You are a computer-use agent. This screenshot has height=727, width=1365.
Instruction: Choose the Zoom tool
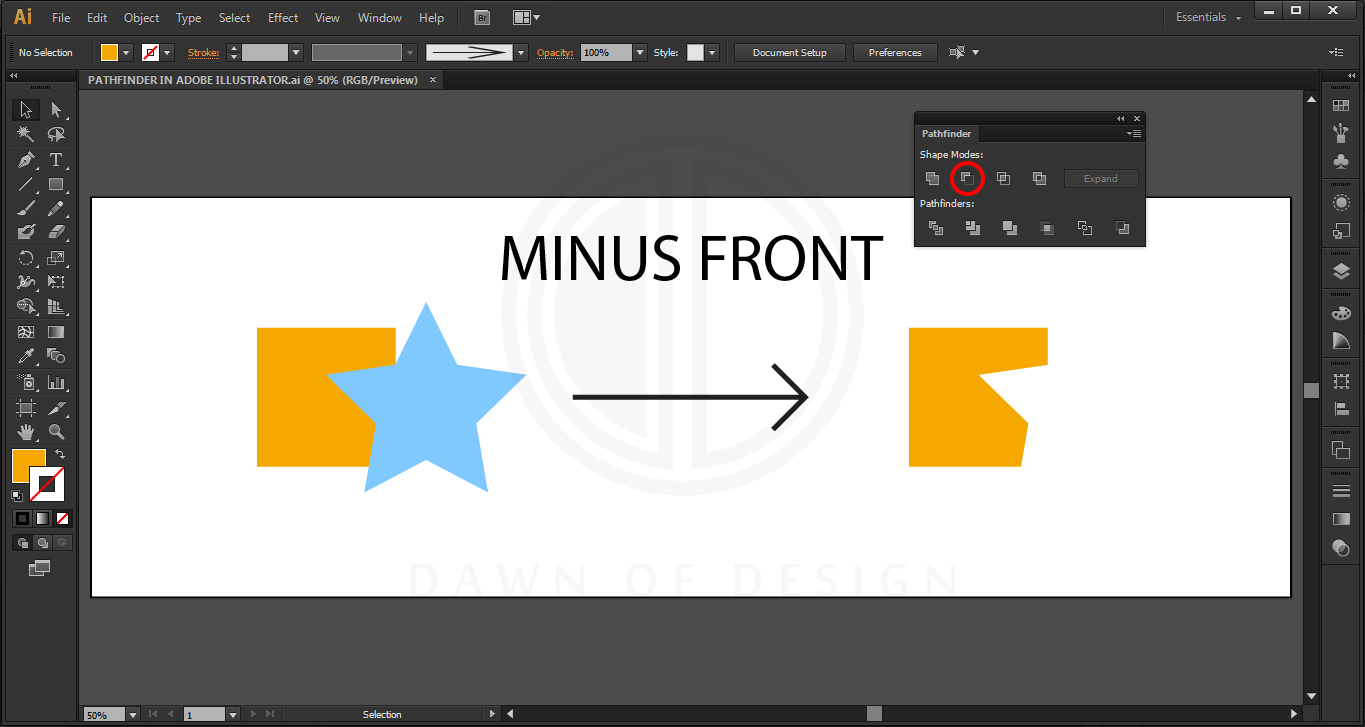tap(57, 432)
